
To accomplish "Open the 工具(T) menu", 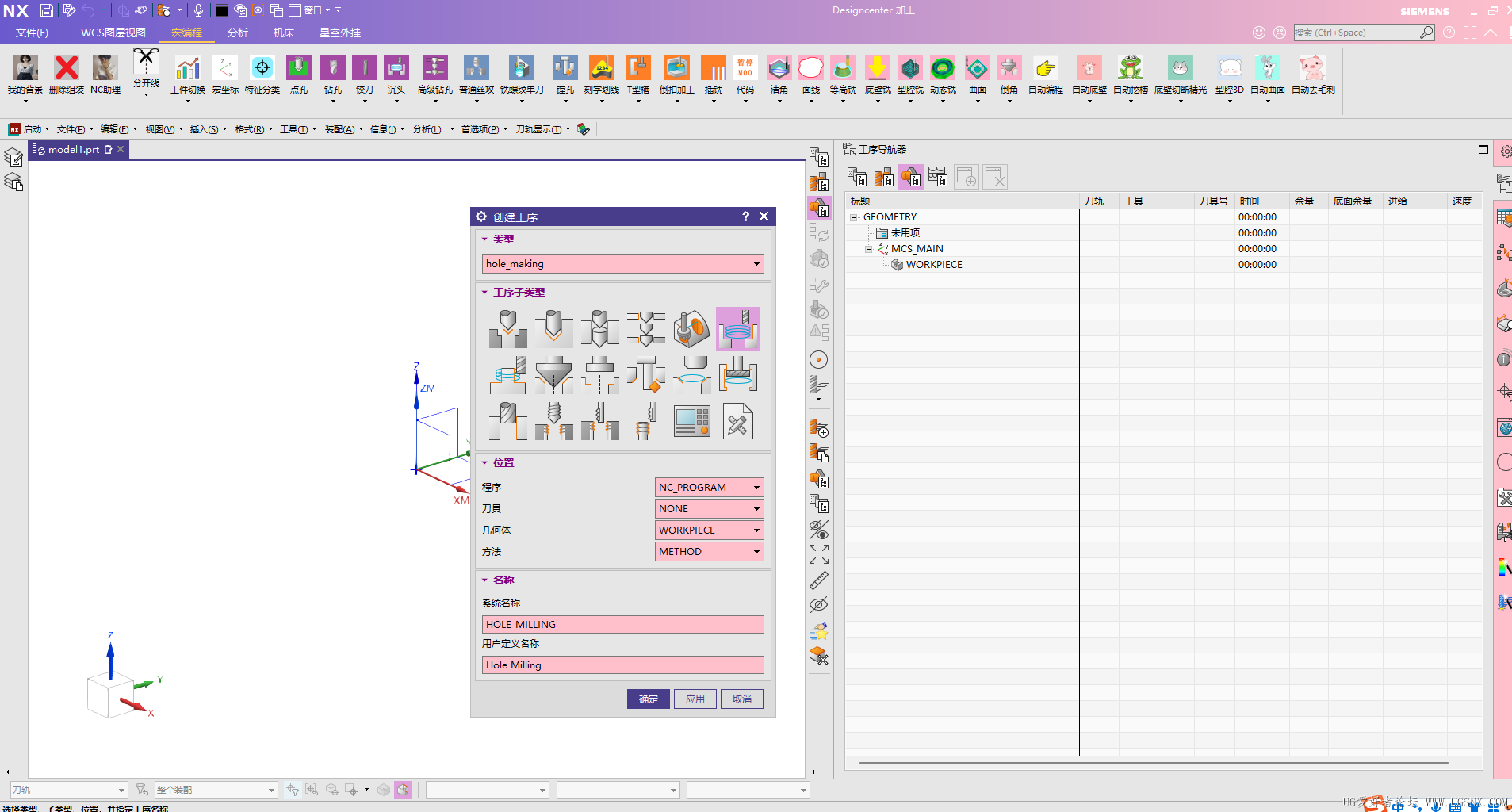I will [297, 129].
